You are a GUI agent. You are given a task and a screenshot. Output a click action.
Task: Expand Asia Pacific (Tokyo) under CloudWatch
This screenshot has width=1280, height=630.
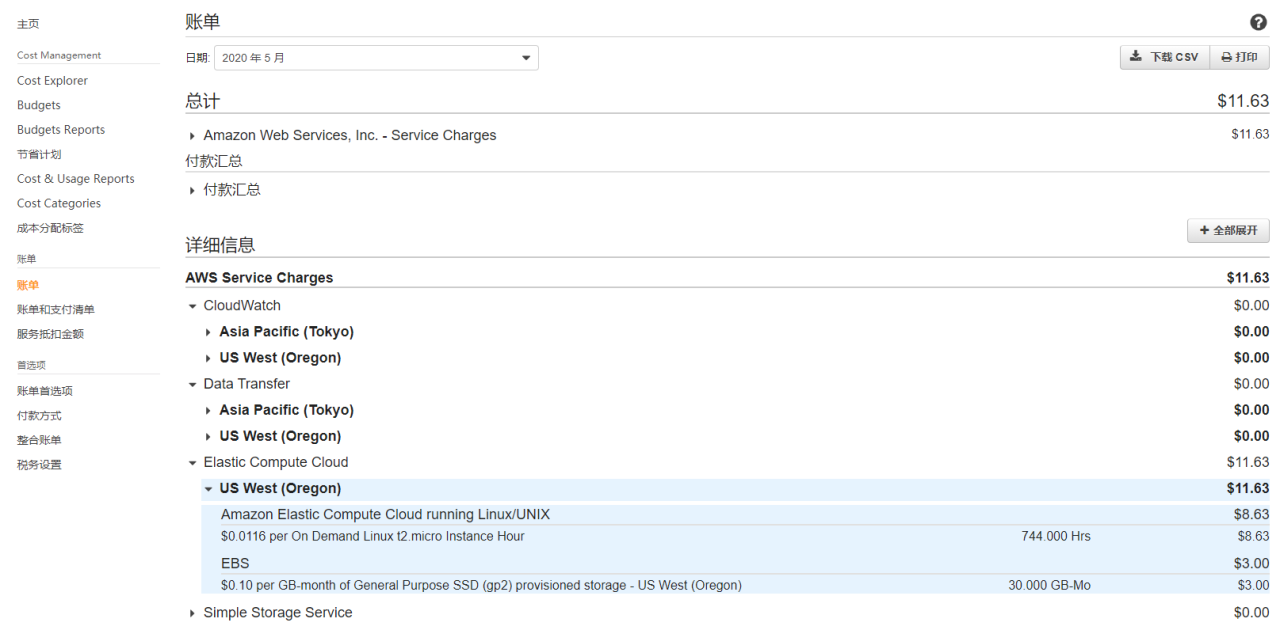click(208, 332)
